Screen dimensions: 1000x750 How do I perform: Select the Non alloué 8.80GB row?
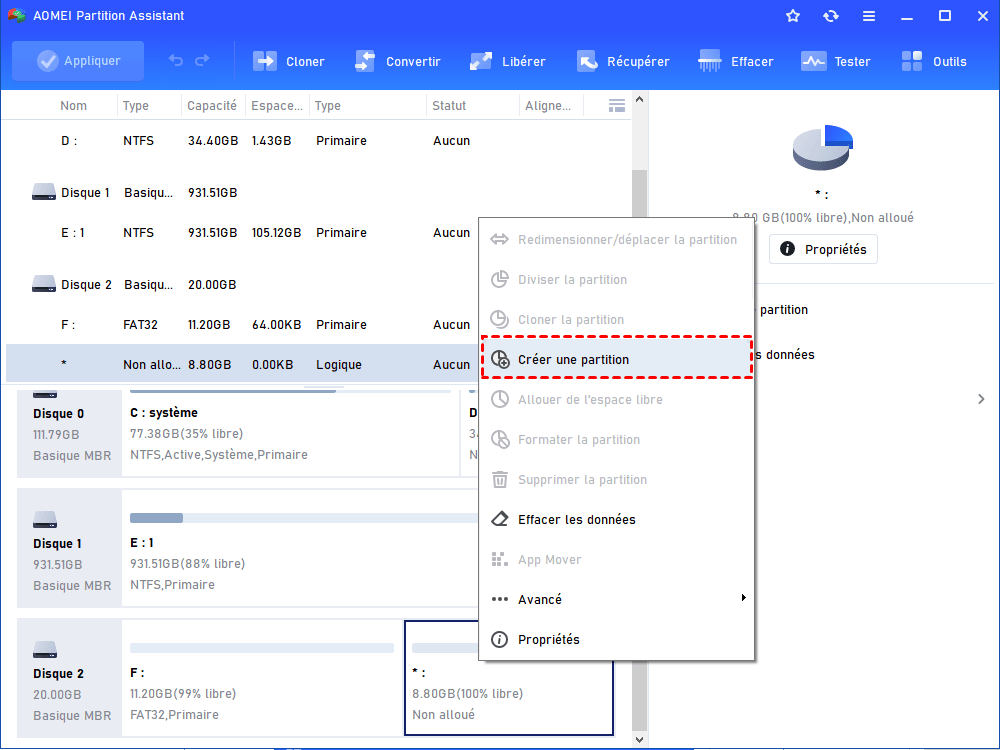coord(242,364)
